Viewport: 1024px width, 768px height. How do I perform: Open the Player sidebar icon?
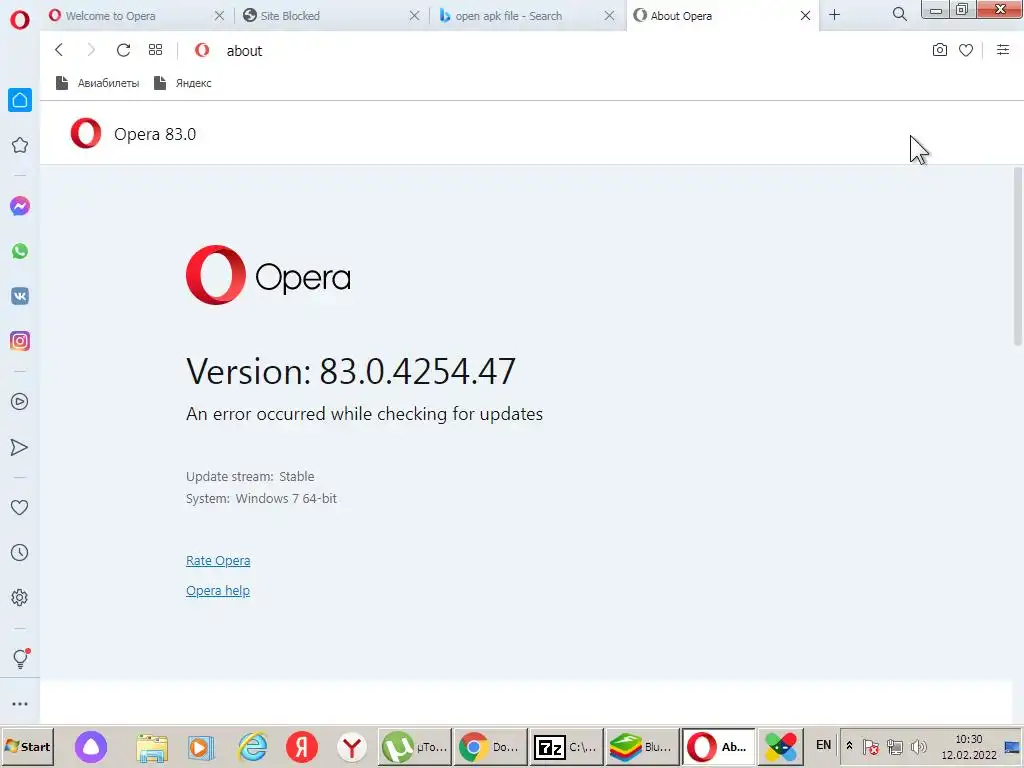tap(20, 402)
